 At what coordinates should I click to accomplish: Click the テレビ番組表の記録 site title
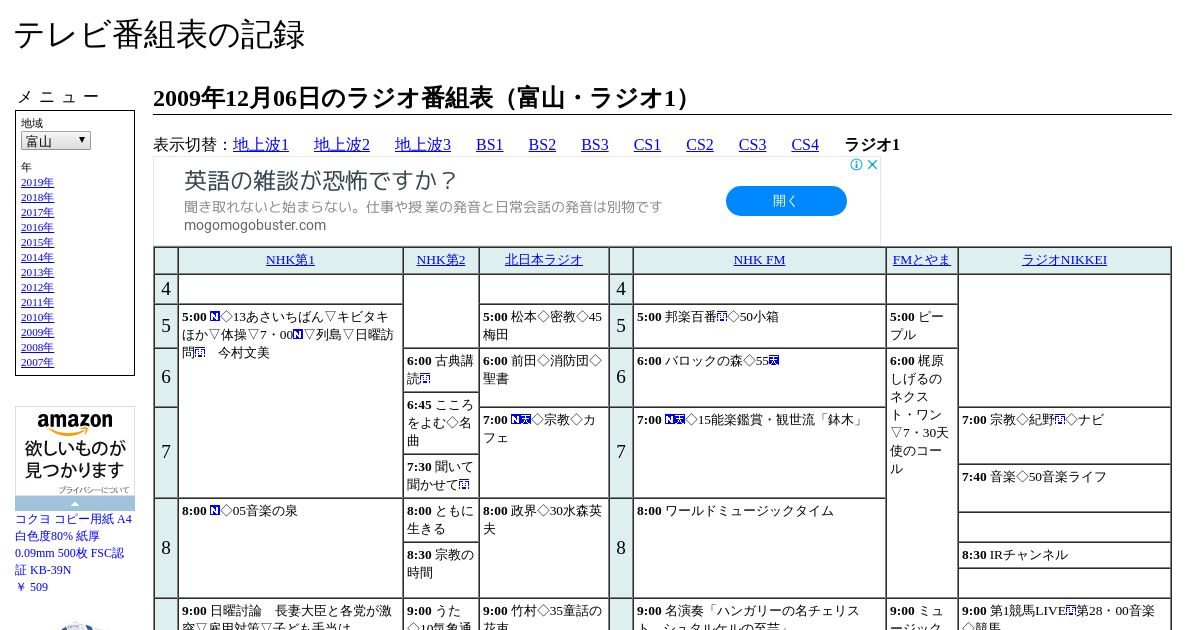(x=159, y=35)
